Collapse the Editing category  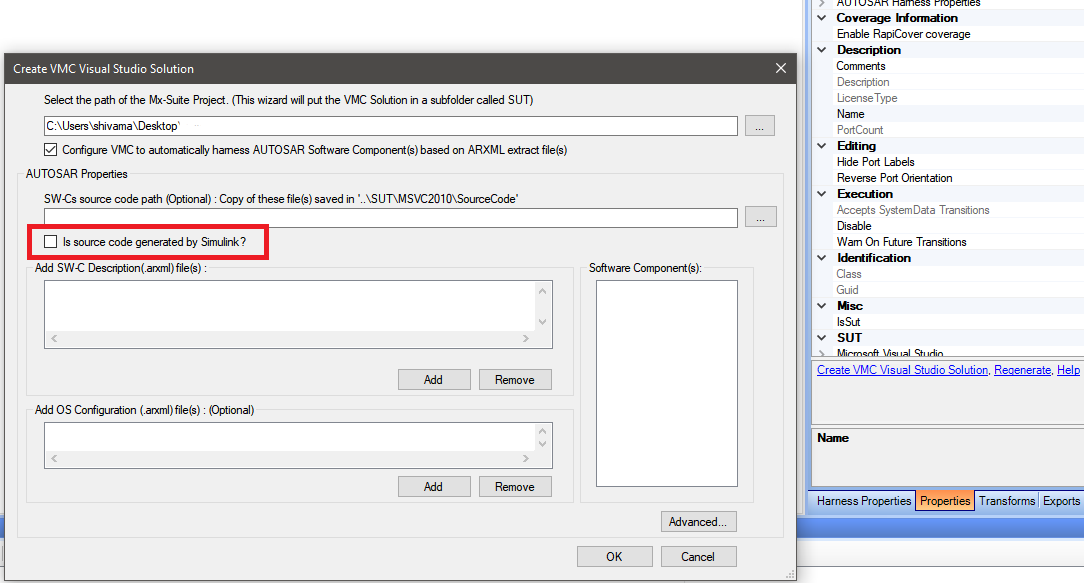click(x=822, y=146)
